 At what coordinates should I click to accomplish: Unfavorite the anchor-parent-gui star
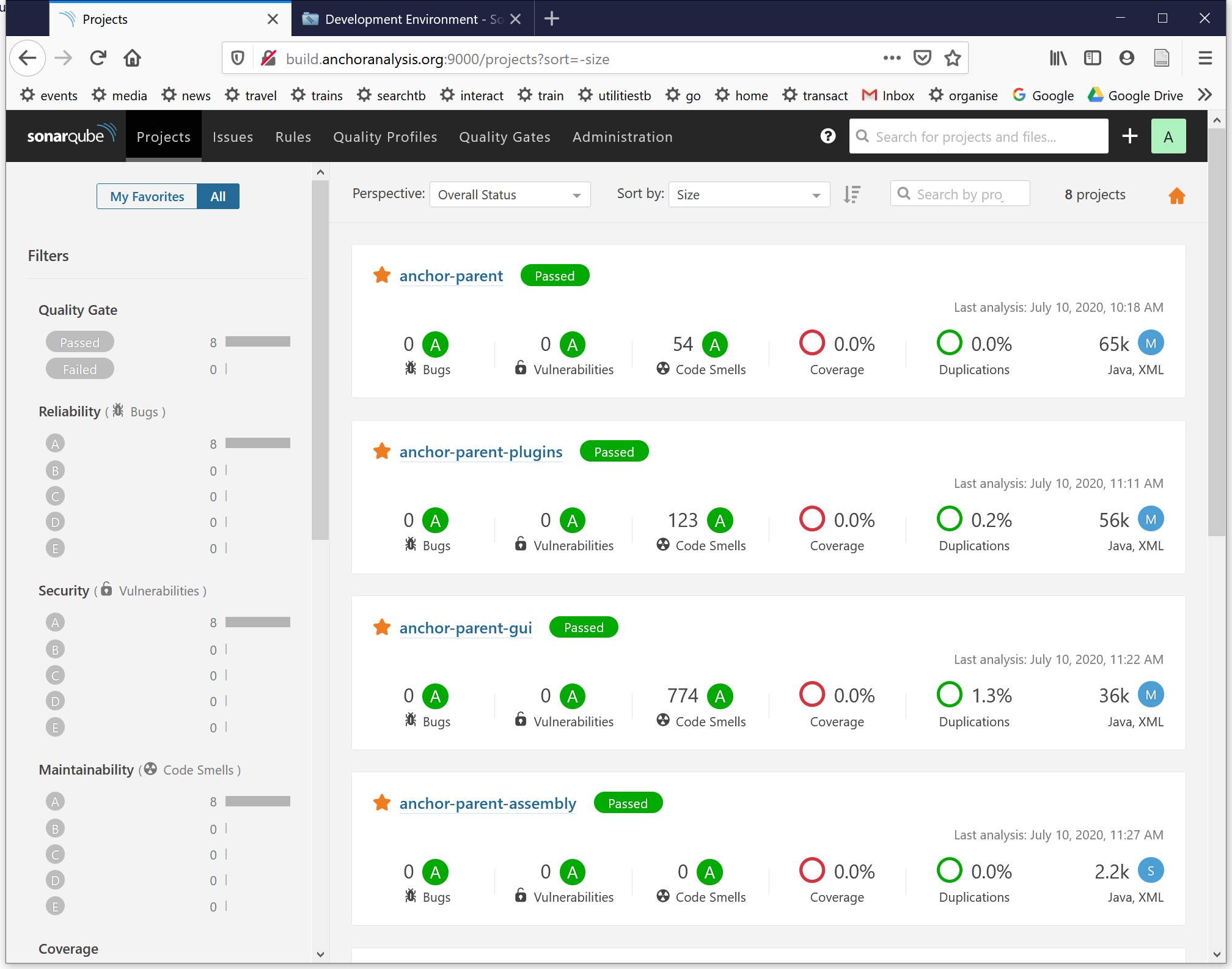tap(382, 627)
